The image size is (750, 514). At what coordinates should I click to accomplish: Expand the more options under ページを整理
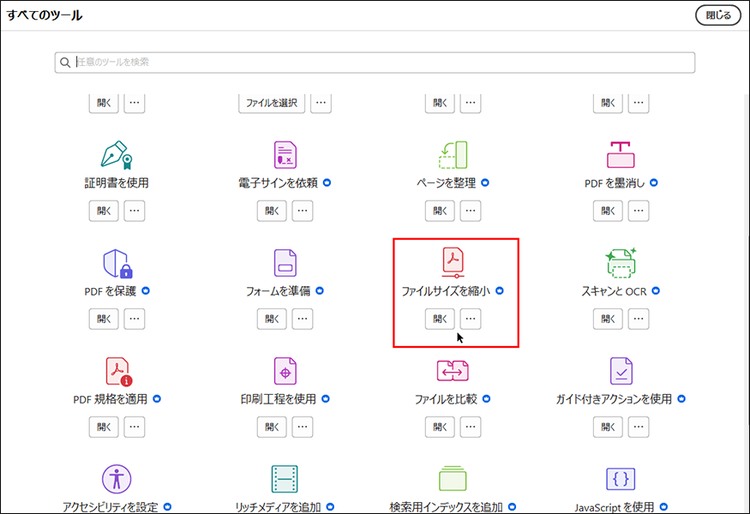point(470,211)
